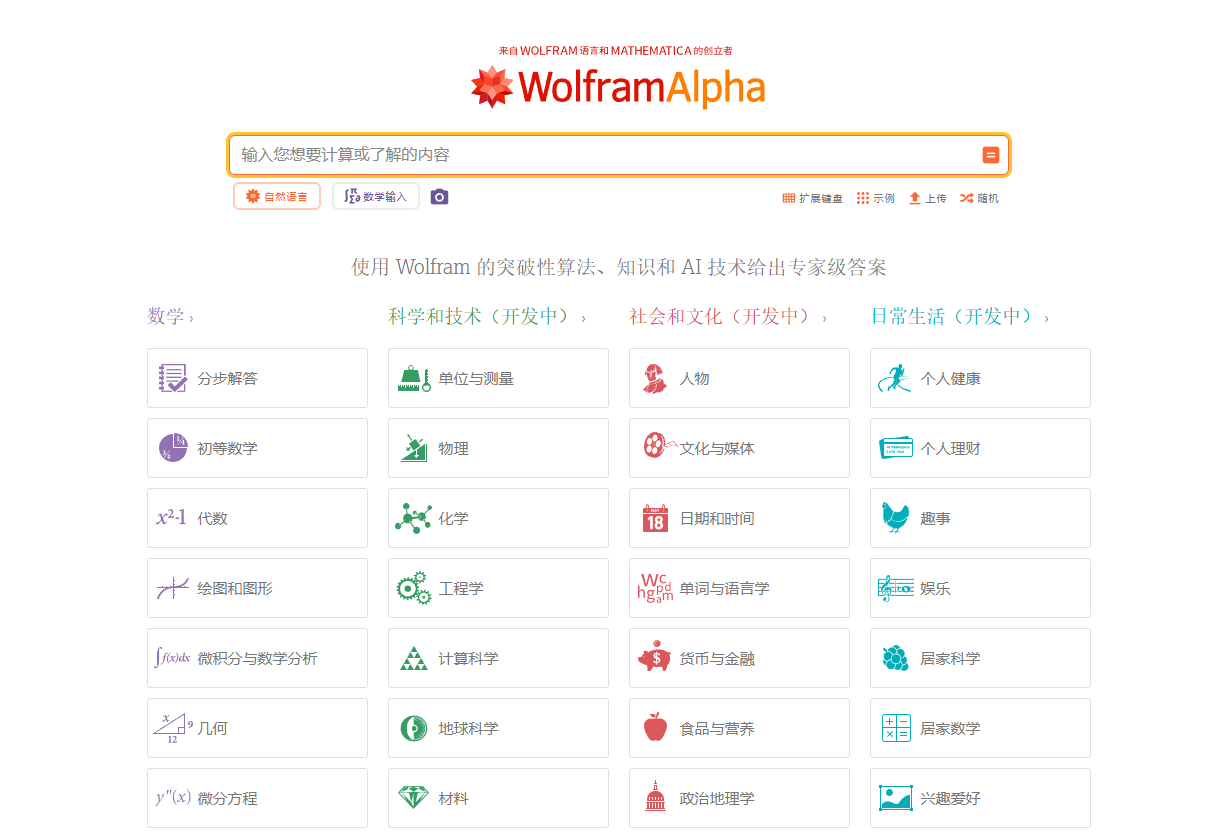The width and height of the screenshot is (1225, 836).
Task: Open 单位与测量 ruler icon
Action: [413, 378]
